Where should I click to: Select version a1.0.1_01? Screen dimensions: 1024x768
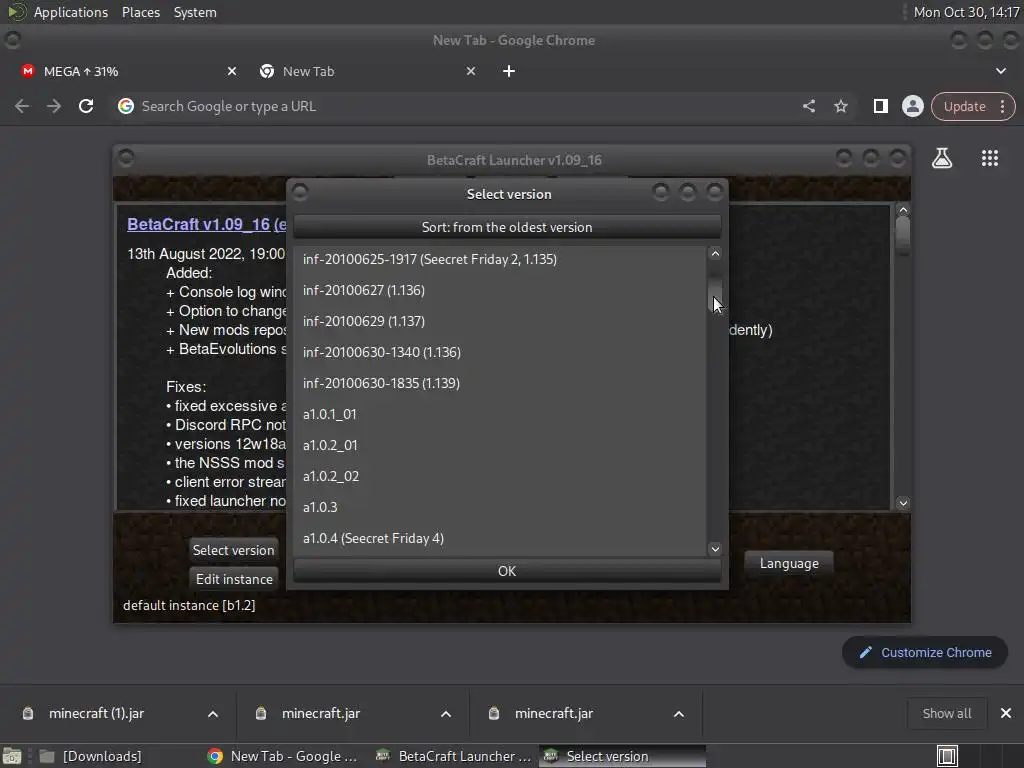pos(500,414)
